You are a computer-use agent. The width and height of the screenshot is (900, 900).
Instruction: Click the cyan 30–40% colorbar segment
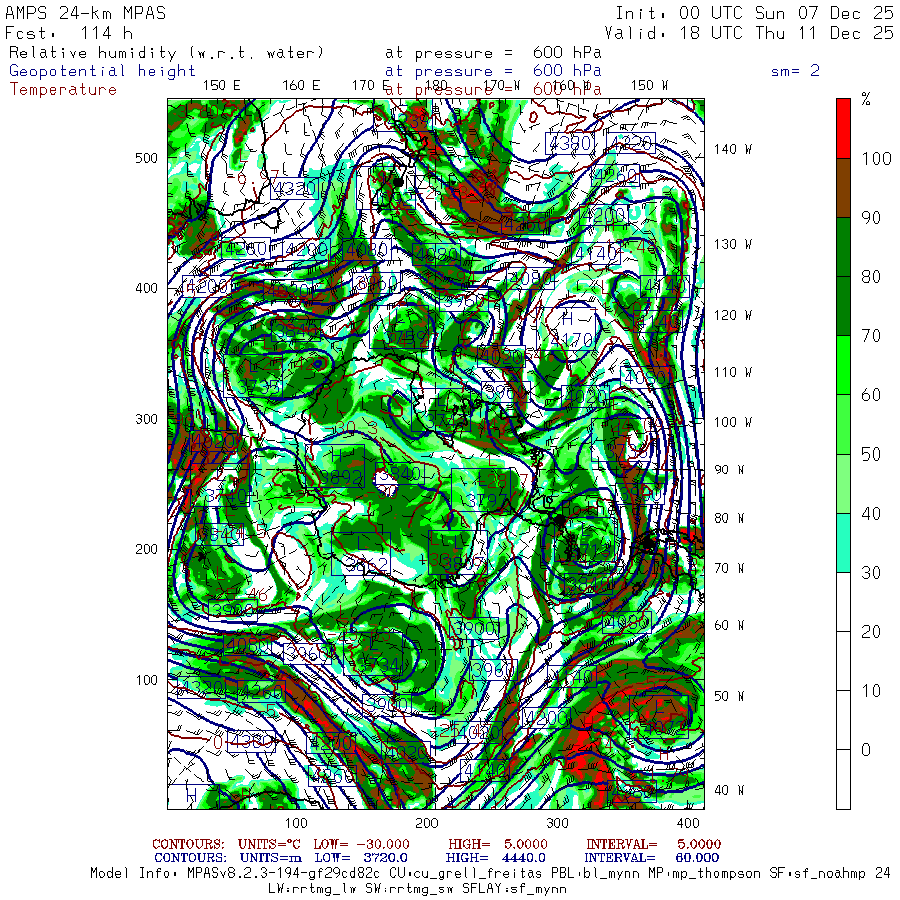click(843, 543)
